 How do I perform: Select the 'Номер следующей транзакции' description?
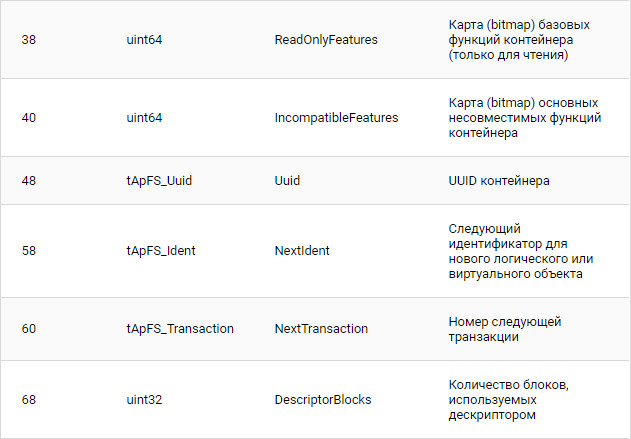coord(505,329)
